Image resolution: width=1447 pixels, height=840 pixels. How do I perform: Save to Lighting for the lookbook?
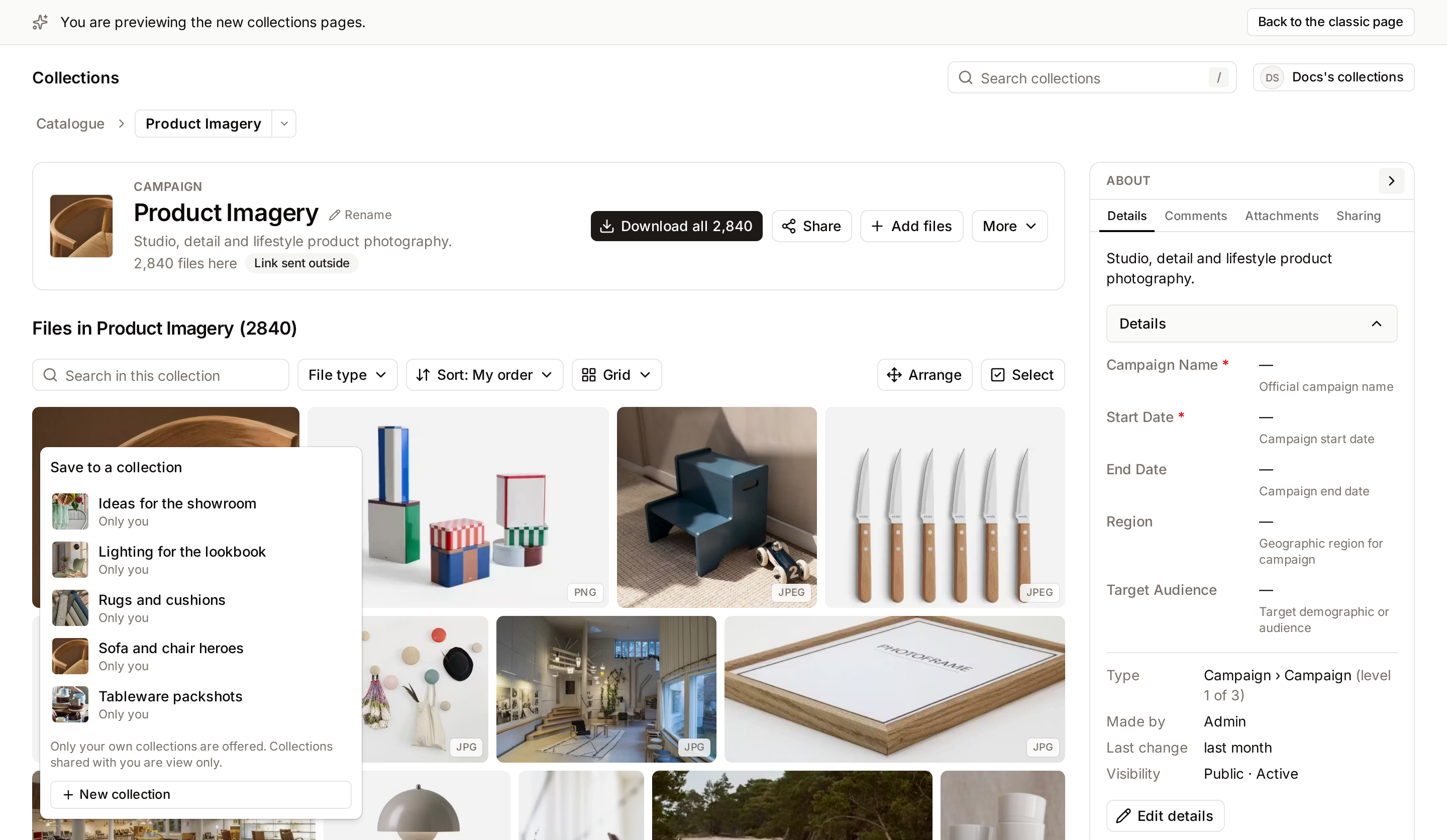[x=201, y=559]
